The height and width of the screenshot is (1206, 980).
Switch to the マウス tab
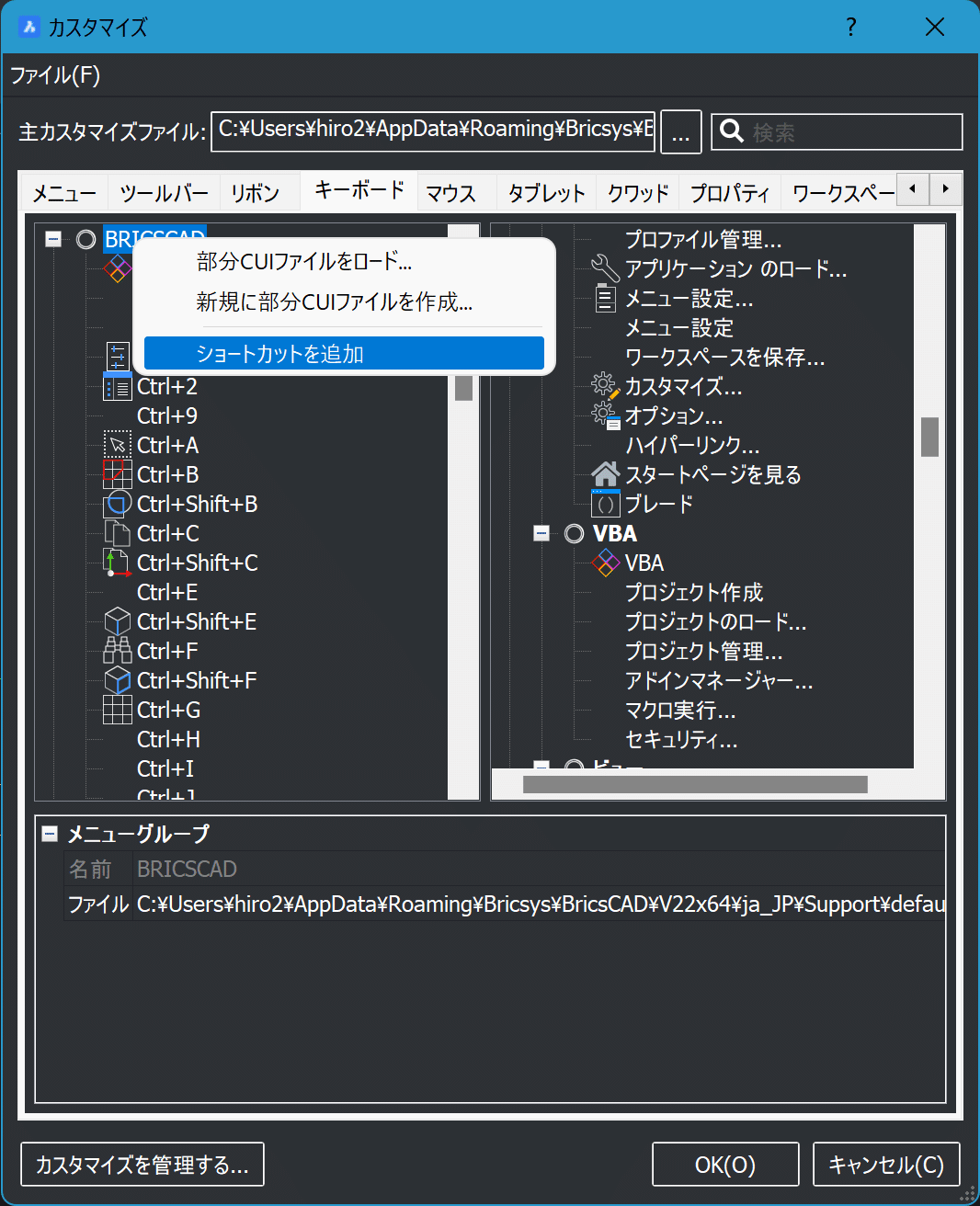[x=450, y=193]
